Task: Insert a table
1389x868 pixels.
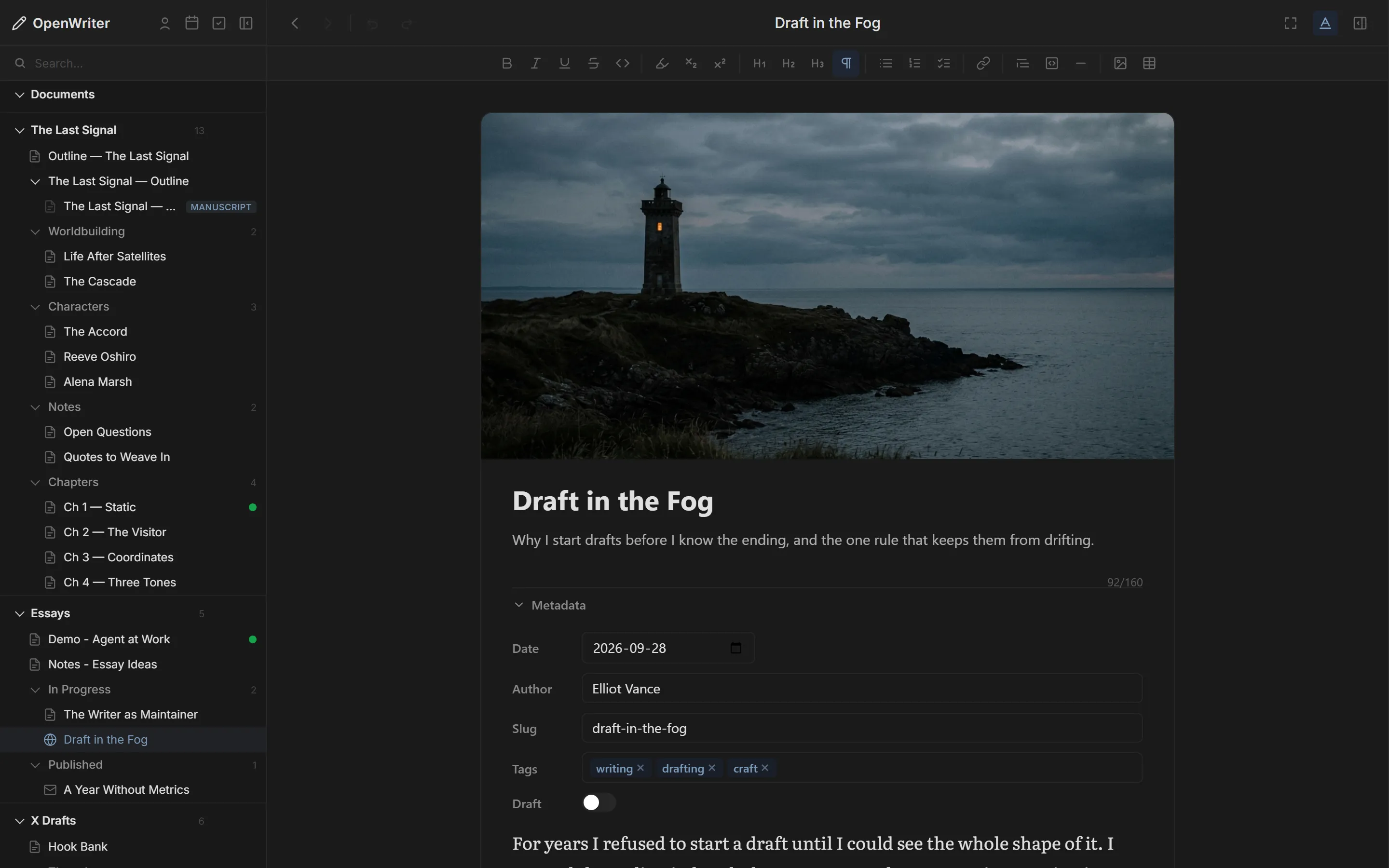Action: pos(1149,63)
